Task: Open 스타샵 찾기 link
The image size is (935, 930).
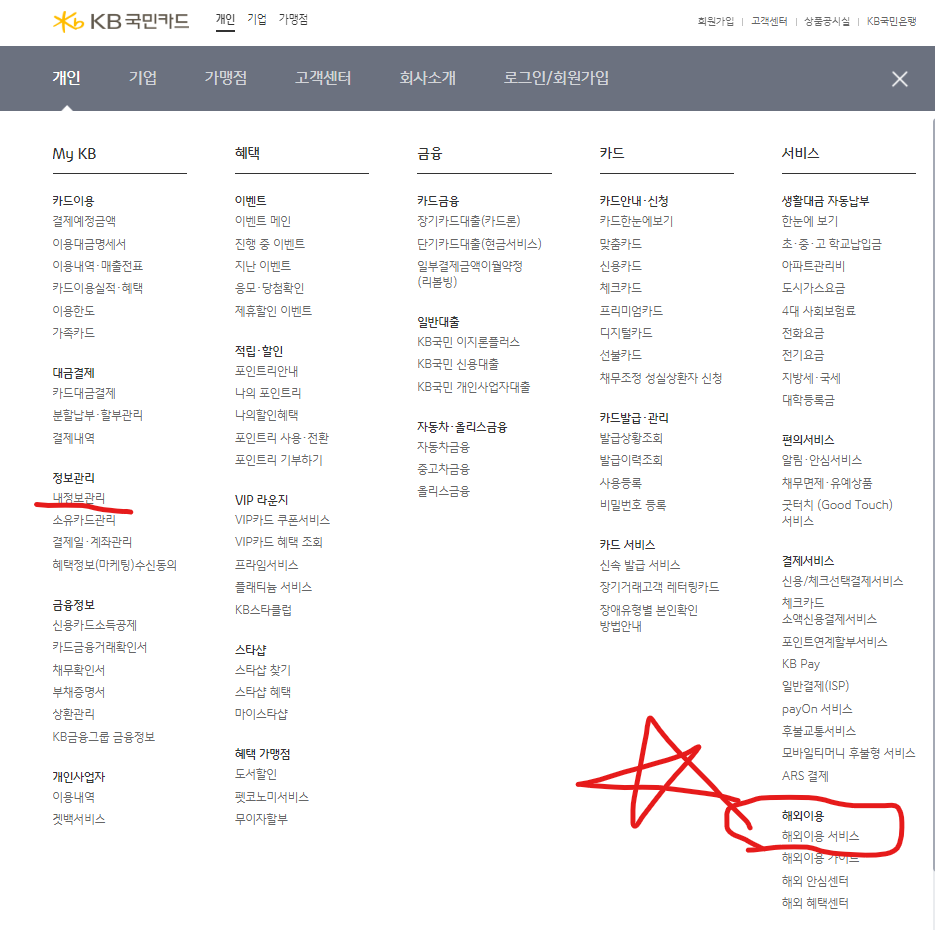Action: [x=263, y=670]
